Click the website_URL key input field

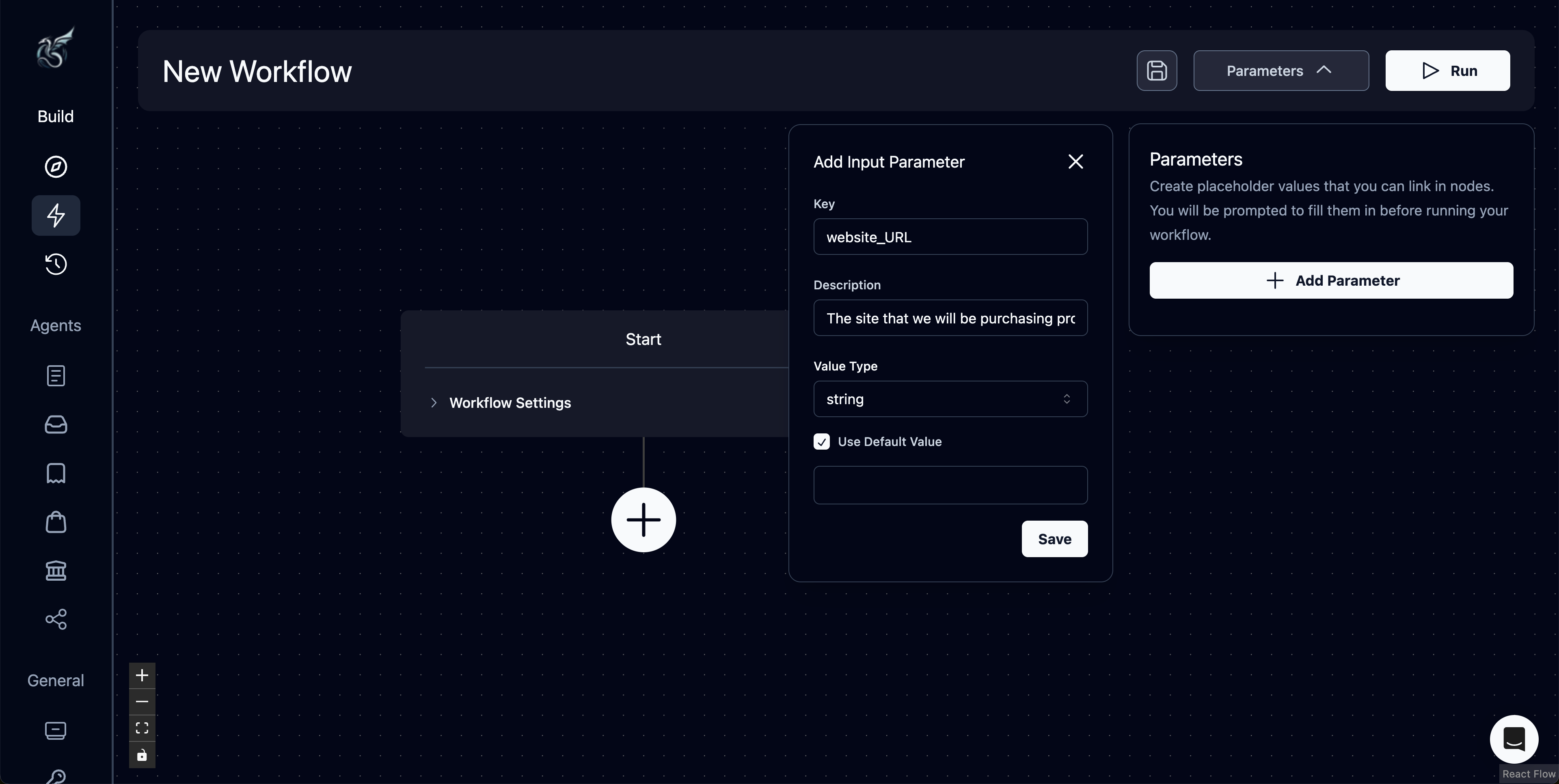pos(950,237)
